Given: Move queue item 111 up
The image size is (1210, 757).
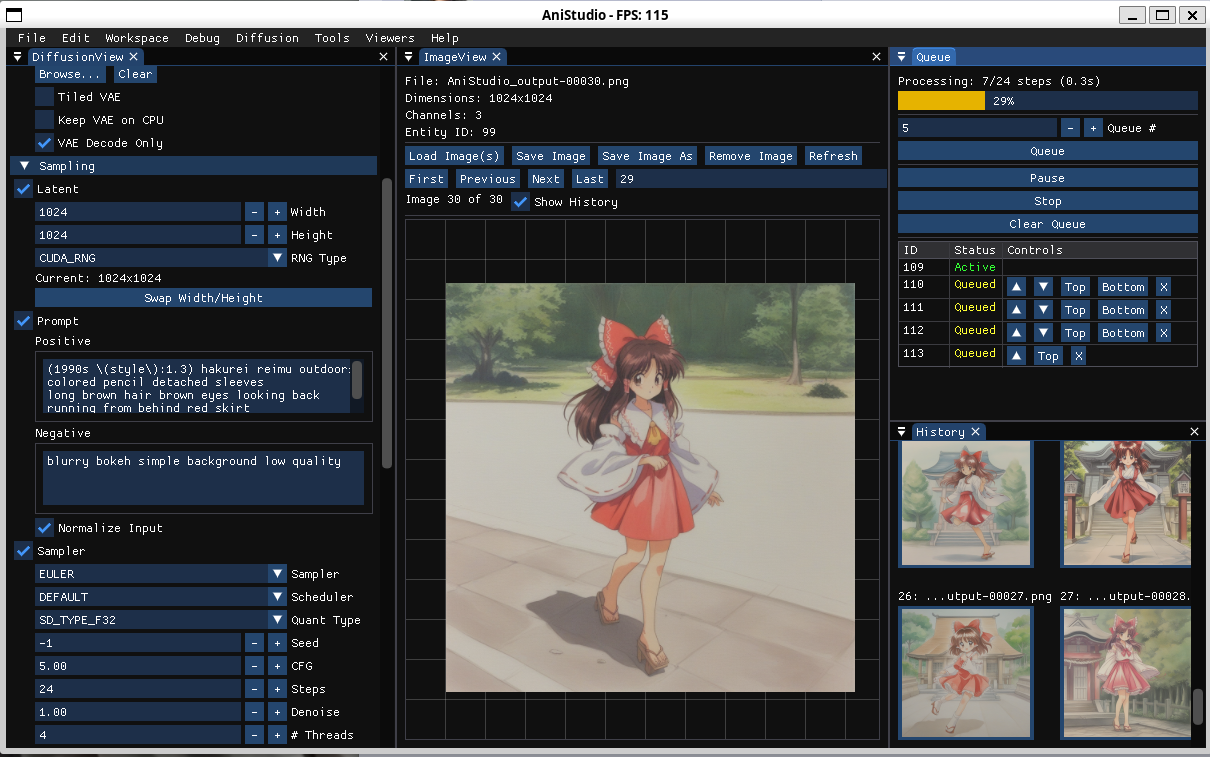Looking at the screenshot, I should [1016, 310].
